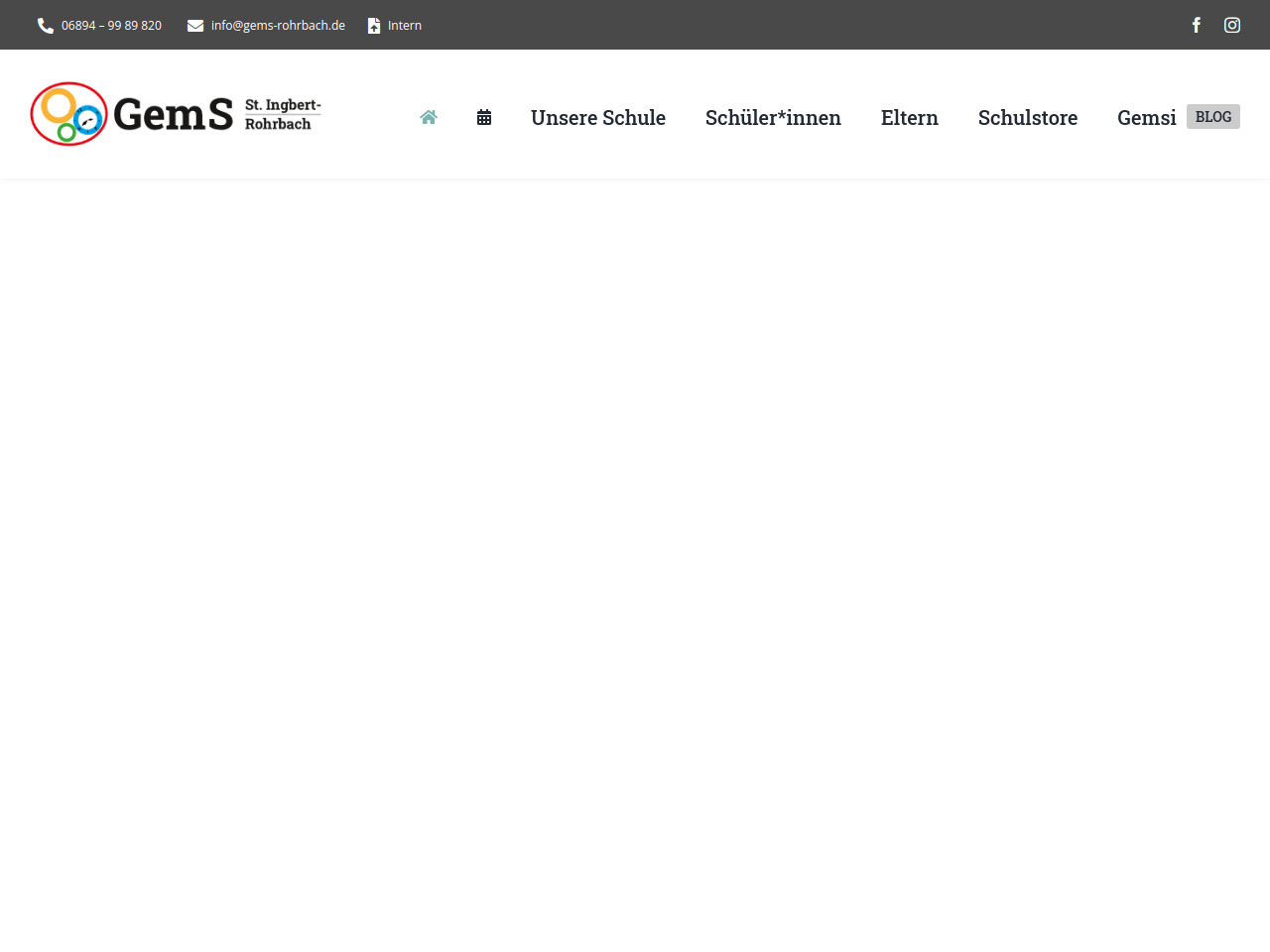Viewport: 1270px width, 952px height.
Task: Click the empty white page content area
Action: 635,555
